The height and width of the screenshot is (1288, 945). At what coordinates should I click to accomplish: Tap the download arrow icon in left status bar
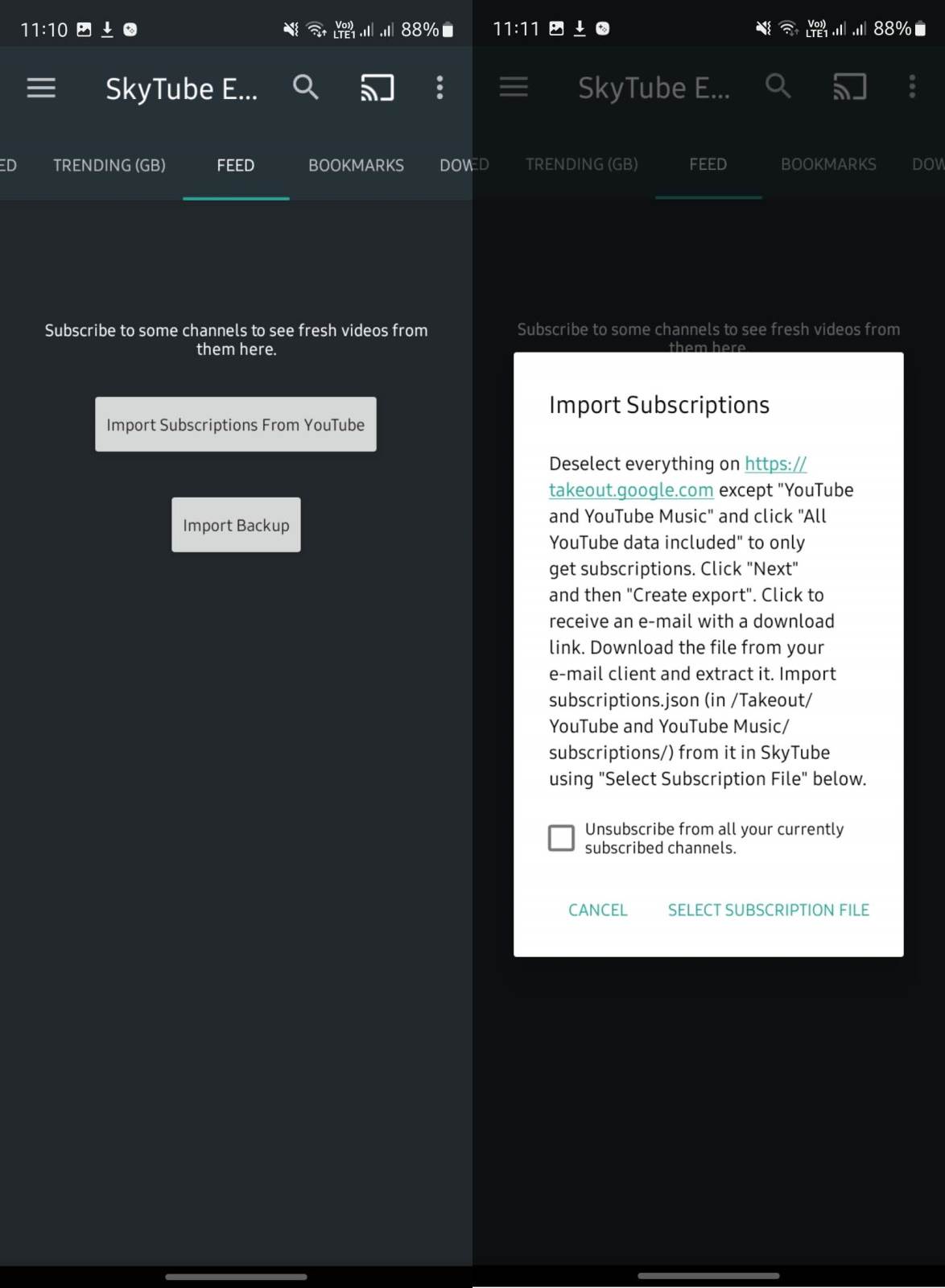point(107,30)
